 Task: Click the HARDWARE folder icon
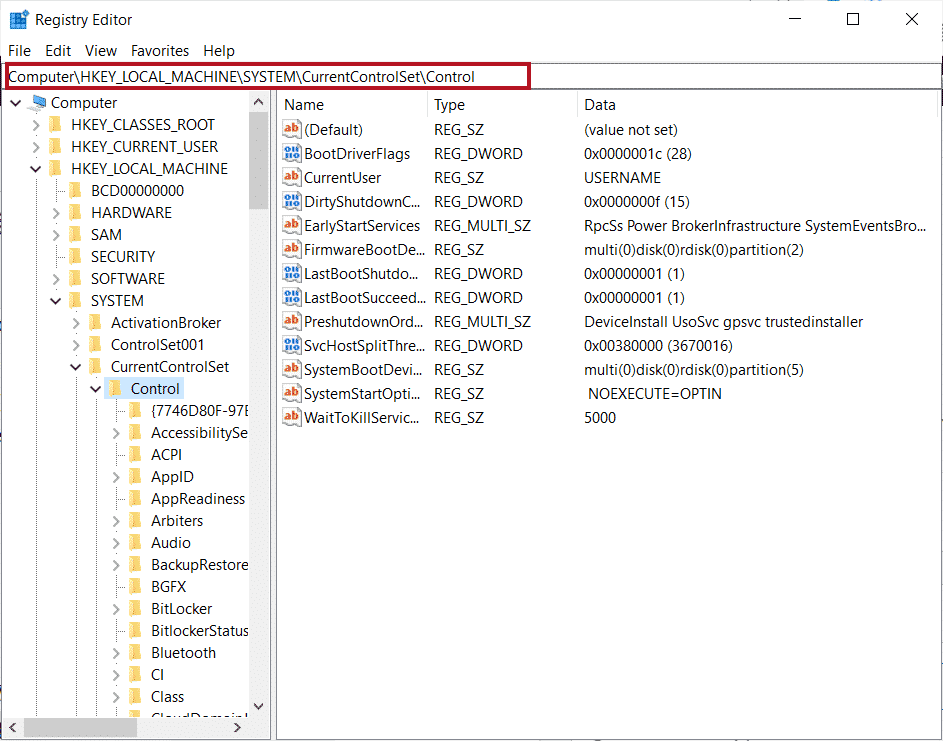tap(76, 212)
